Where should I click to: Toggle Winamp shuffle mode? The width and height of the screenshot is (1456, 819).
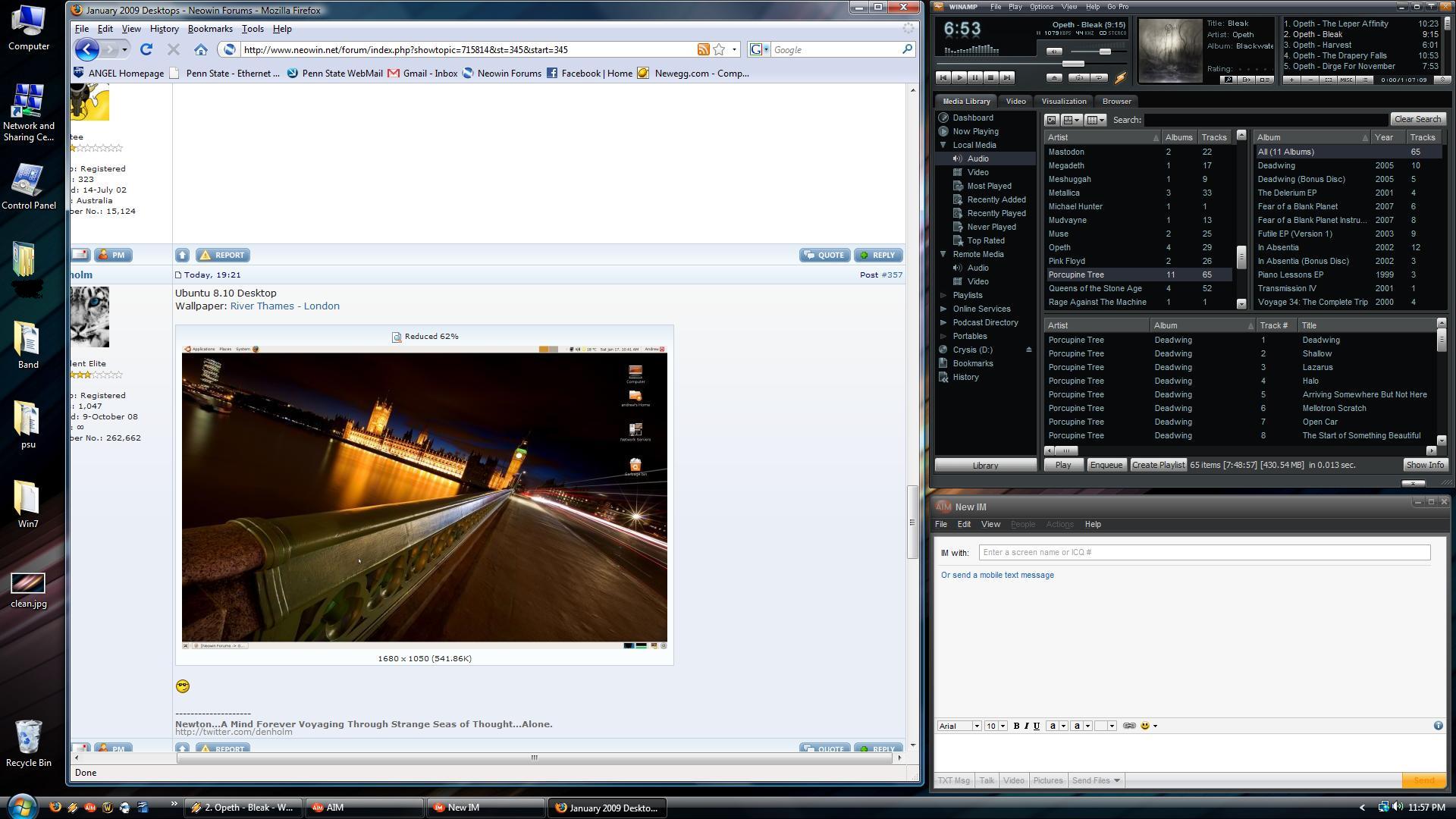1079,77
